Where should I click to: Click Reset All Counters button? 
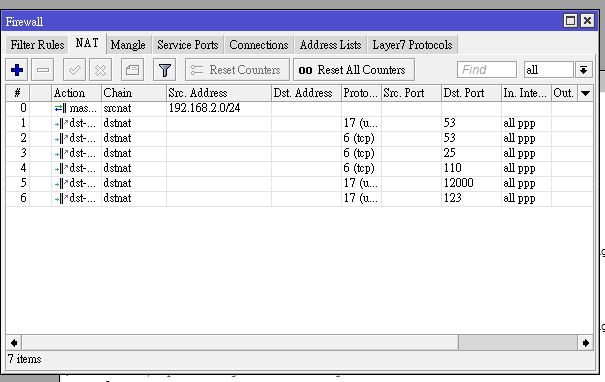coord(354,70)
